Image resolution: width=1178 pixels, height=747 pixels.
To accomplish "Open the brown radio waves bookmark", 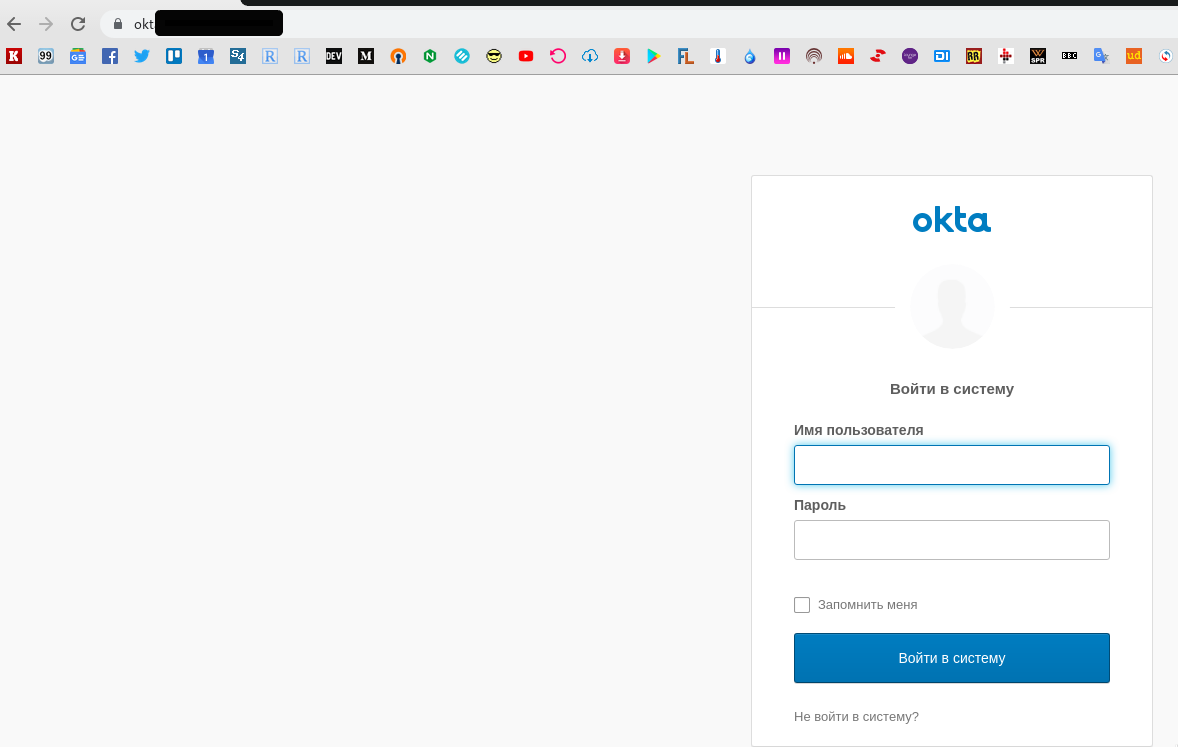I will point(814,56).
